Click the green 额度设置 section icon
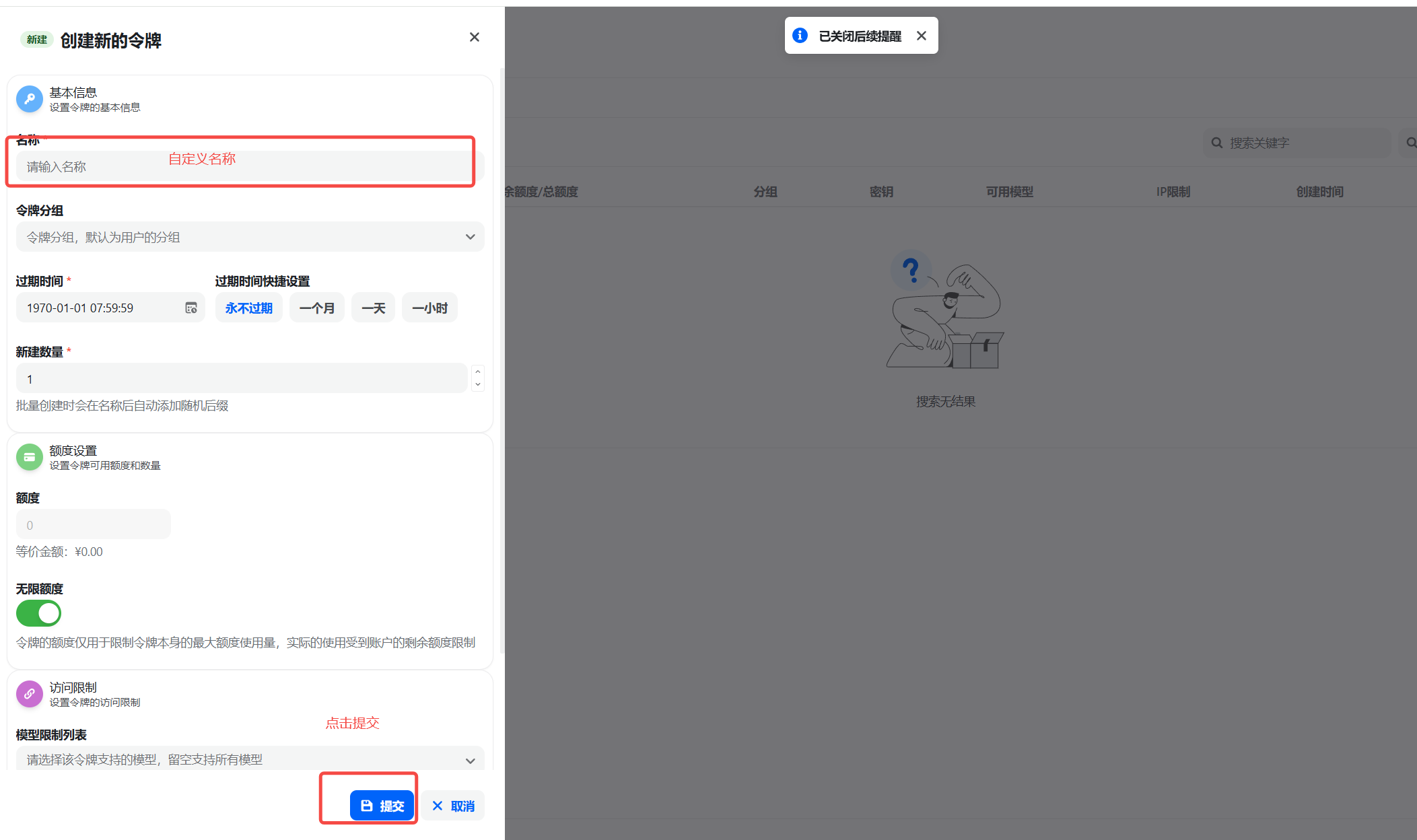1417x840 pixels. (29, 456)
